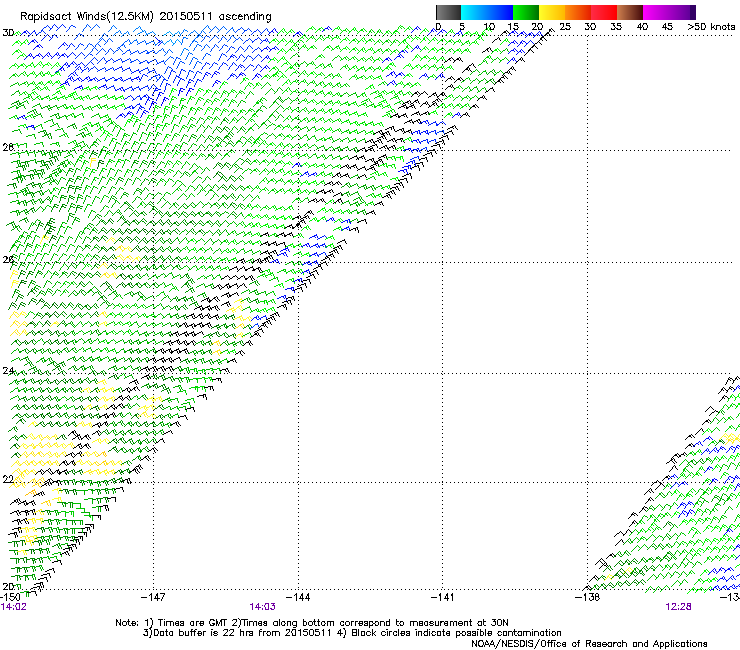Click the latitude label 30
The image size is (740, 650).
(x=8, y=33)
